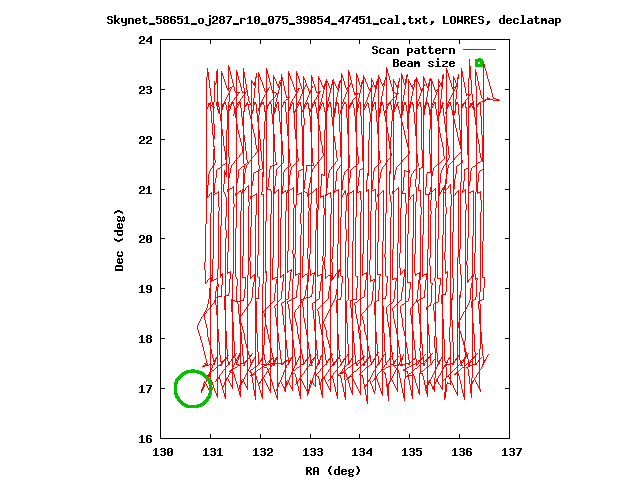Viewport: 640px width, 480px height.
Task: Click the RA axis value 132
Action: pyautogui.click(x=262, y=452)
